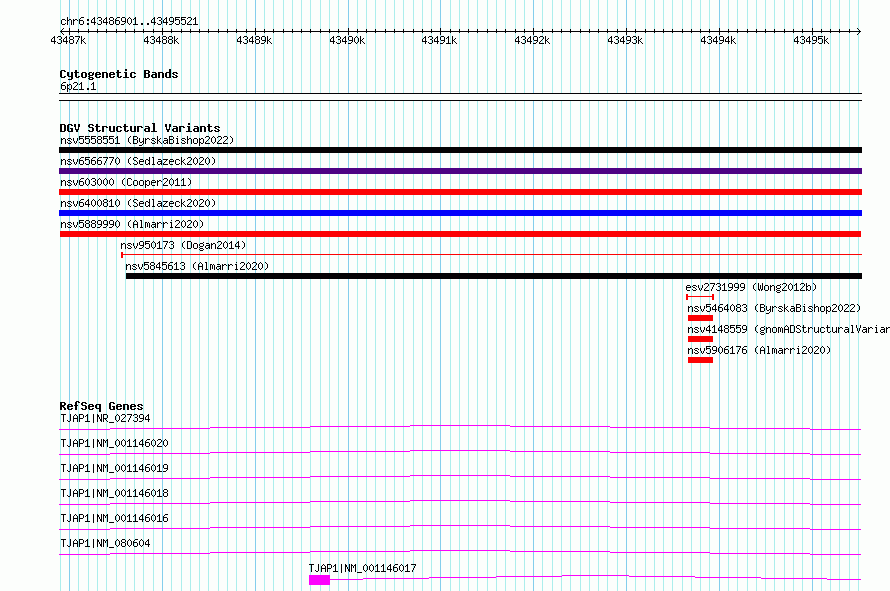The height and width of the screenshot is (591, 890).
Task: Select the 43491k ruler tick label
Action: tap(439, 40)
